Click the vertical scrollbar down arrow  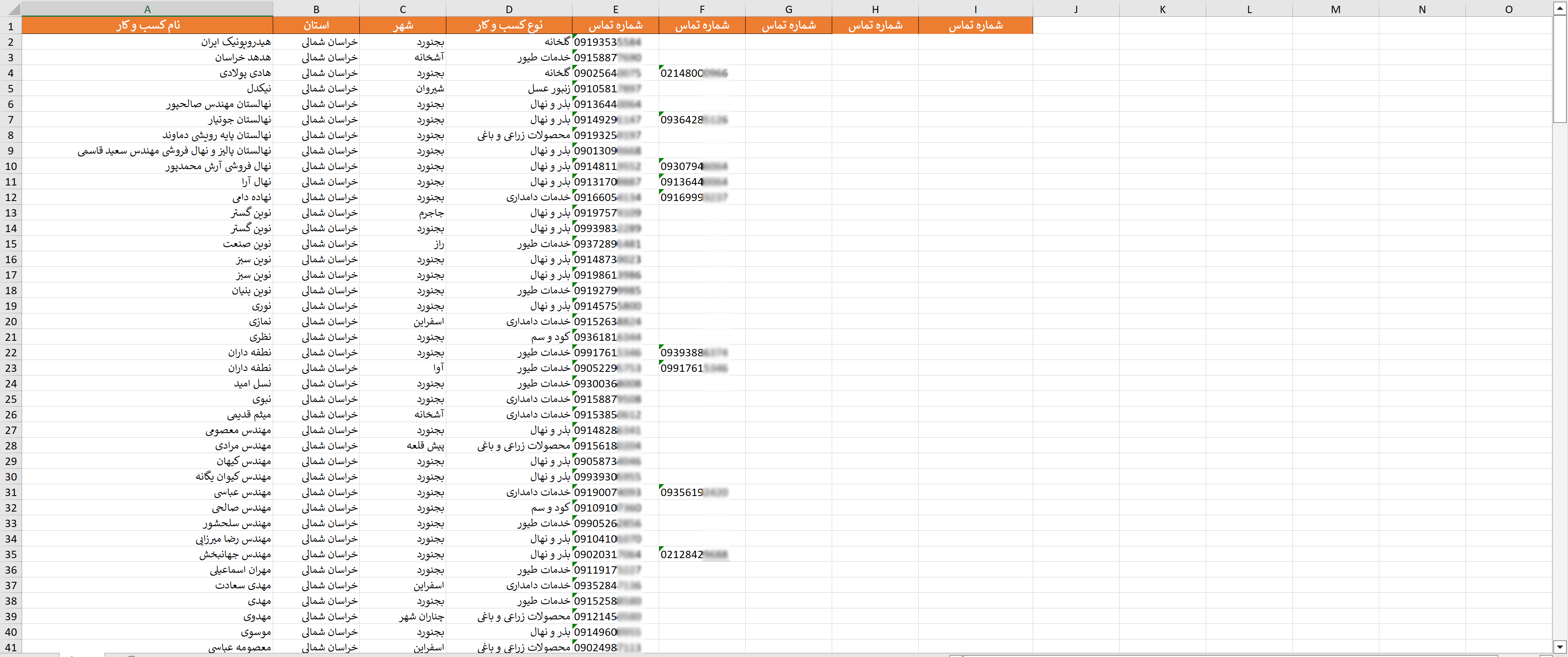(x=1559, y=647)
